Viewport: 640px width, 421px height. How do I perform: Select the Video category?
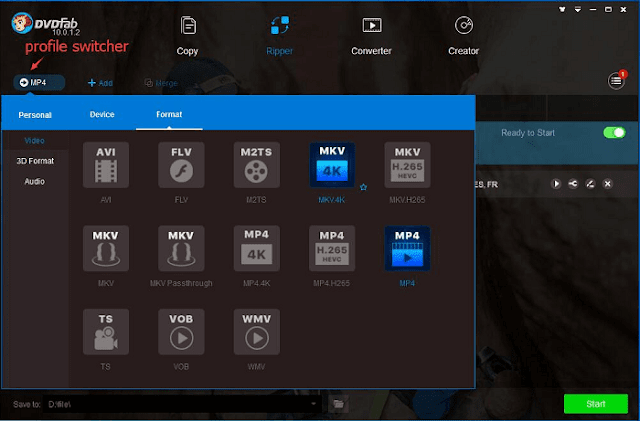coord(34,140)
